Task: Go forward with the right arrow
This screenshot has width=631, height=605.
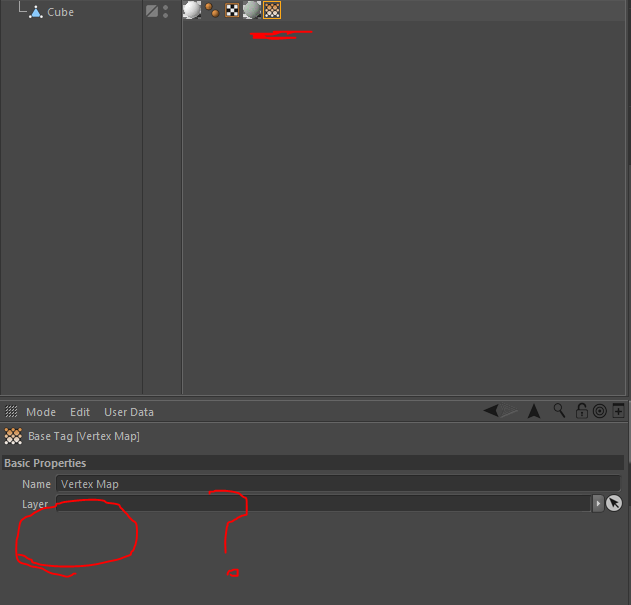Action: pos(509,411)
